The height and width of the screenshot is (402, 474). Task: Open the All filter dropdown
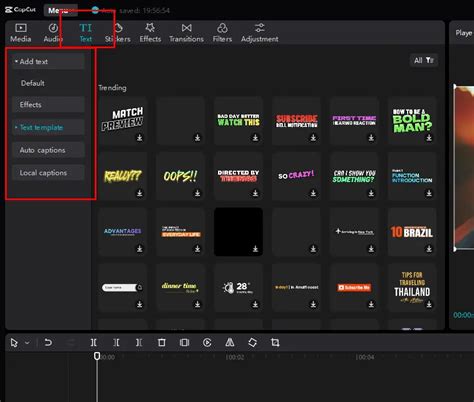click(x=424, y=60)
